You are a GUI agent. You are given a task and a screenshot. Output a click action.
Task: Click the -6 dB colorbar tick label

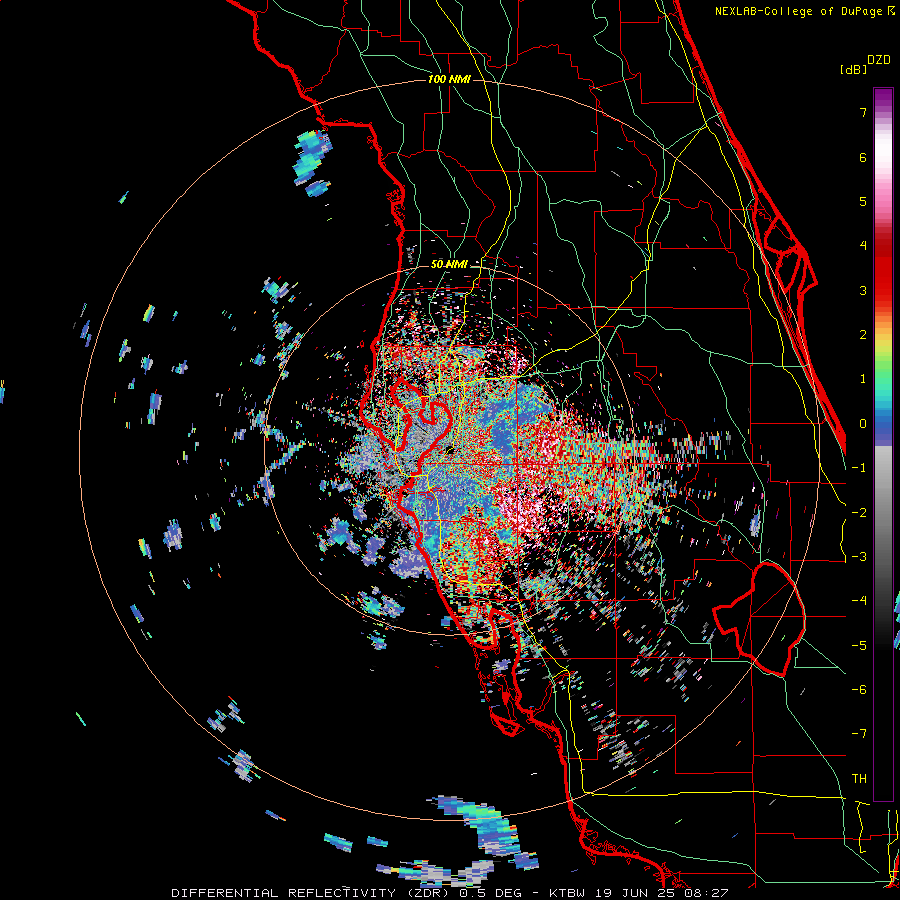(859, 690)
